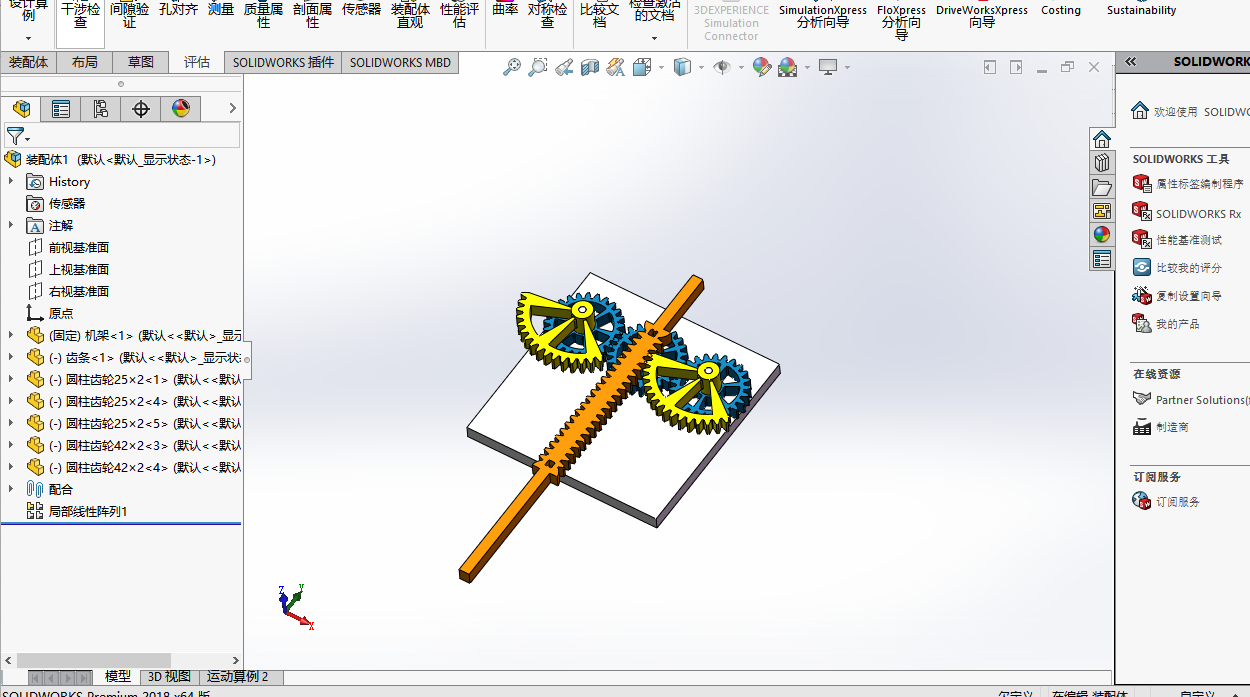Open the Apply Scene dropdown arrow
The height and width of the screenshot is (697, 1250).
click(x=806, y=68)
